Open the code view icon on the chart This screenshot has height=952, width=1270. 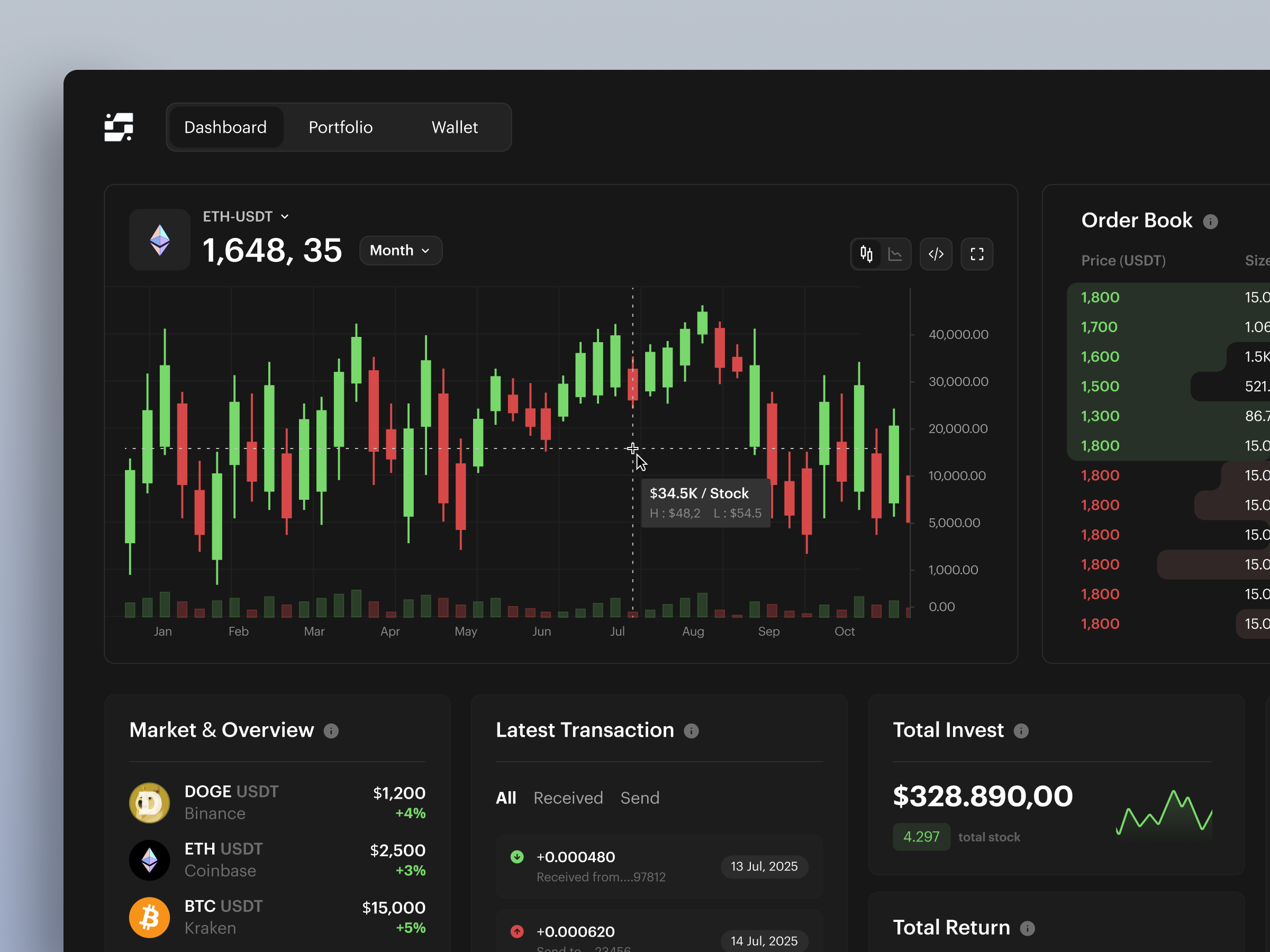tap(936, 254)
